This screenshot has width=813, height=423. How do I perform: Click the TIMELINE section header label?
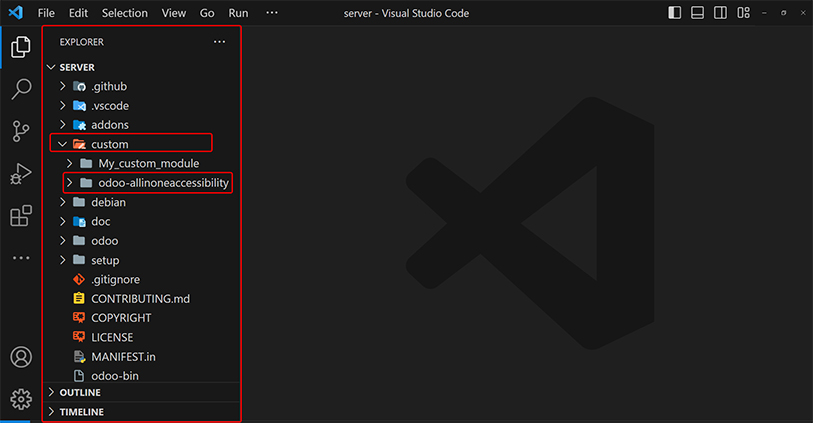[82, 412]
